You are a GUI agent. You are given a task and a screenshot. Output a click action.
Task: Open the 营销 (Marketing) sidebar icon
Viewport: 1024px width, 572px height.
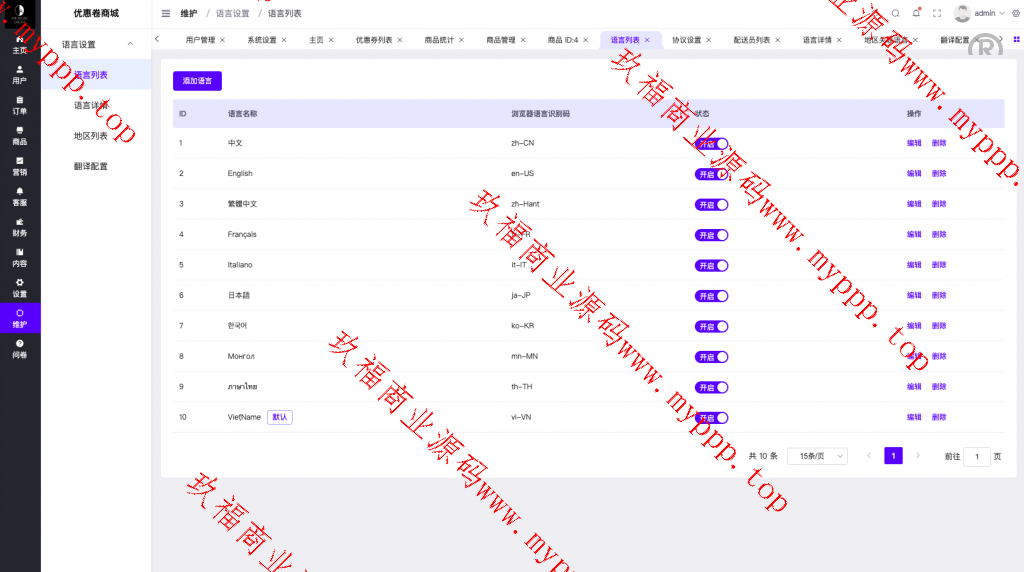[x=19, y=166]
